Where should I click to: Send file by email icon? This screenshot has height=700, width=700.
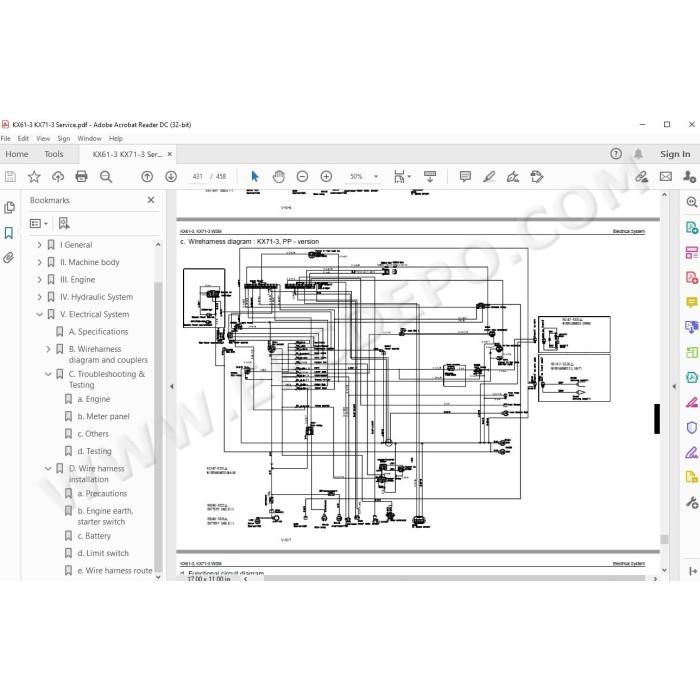click(x=666, y=177)
